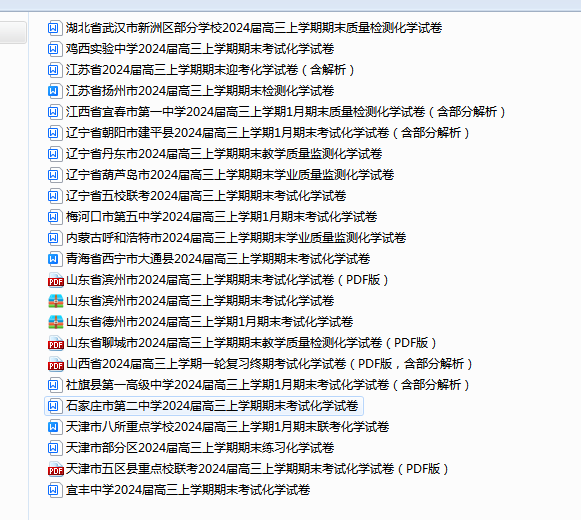Select file name 山东省滨州市2024届高三上学期期末考试化学试卷（PDF版）
The height and width of the screenshot is (520, 581).
pos(228,280)
